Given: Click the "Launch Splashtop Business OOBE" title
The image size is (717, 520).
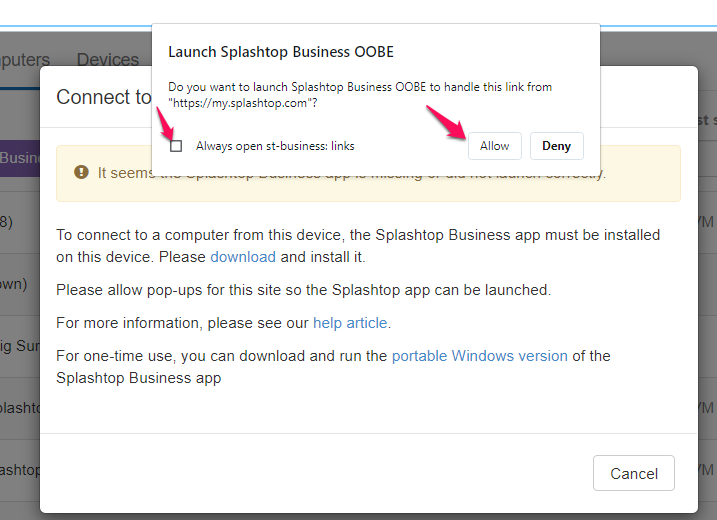Looking at the screenshot, I should (x=281, y=52).
